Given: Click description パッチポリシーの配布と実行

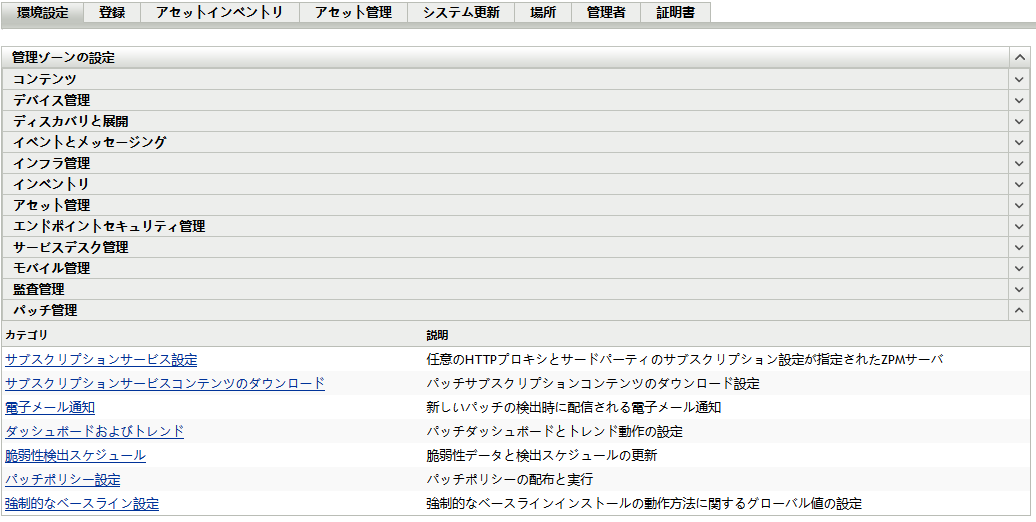Looking at the screenshot, I should click(x=509, y=480).
